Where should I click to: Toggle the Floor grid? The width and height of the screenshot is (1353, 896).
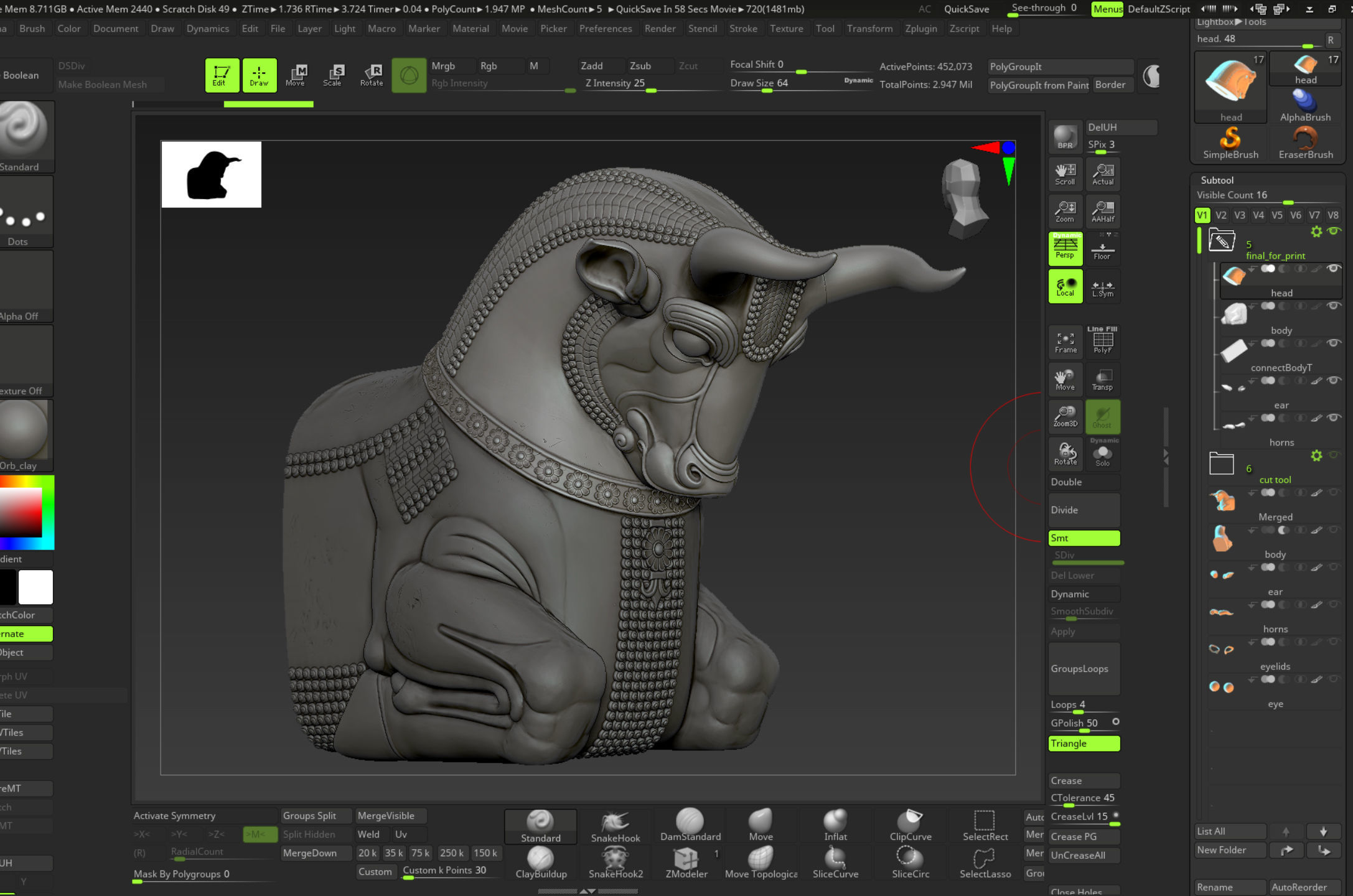[x=1103, y=248]
